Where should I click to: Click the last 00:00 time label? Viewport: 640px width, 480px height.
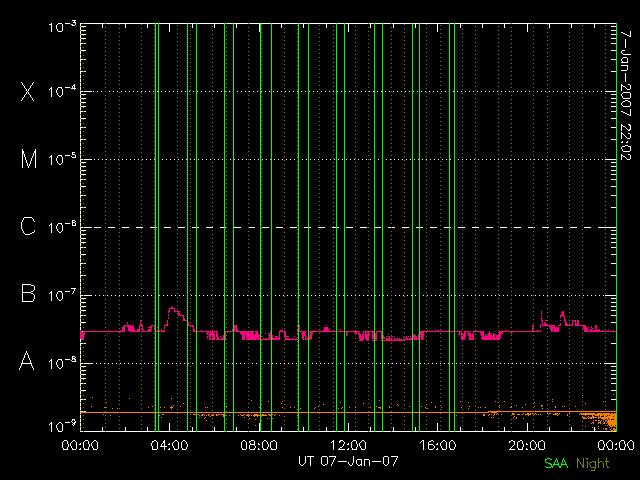coord(616,445)
